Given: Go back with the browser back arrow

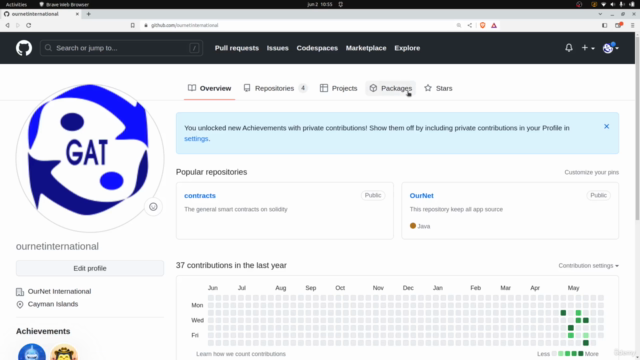Looking at the screenshot, I should (x=7, y=25).
